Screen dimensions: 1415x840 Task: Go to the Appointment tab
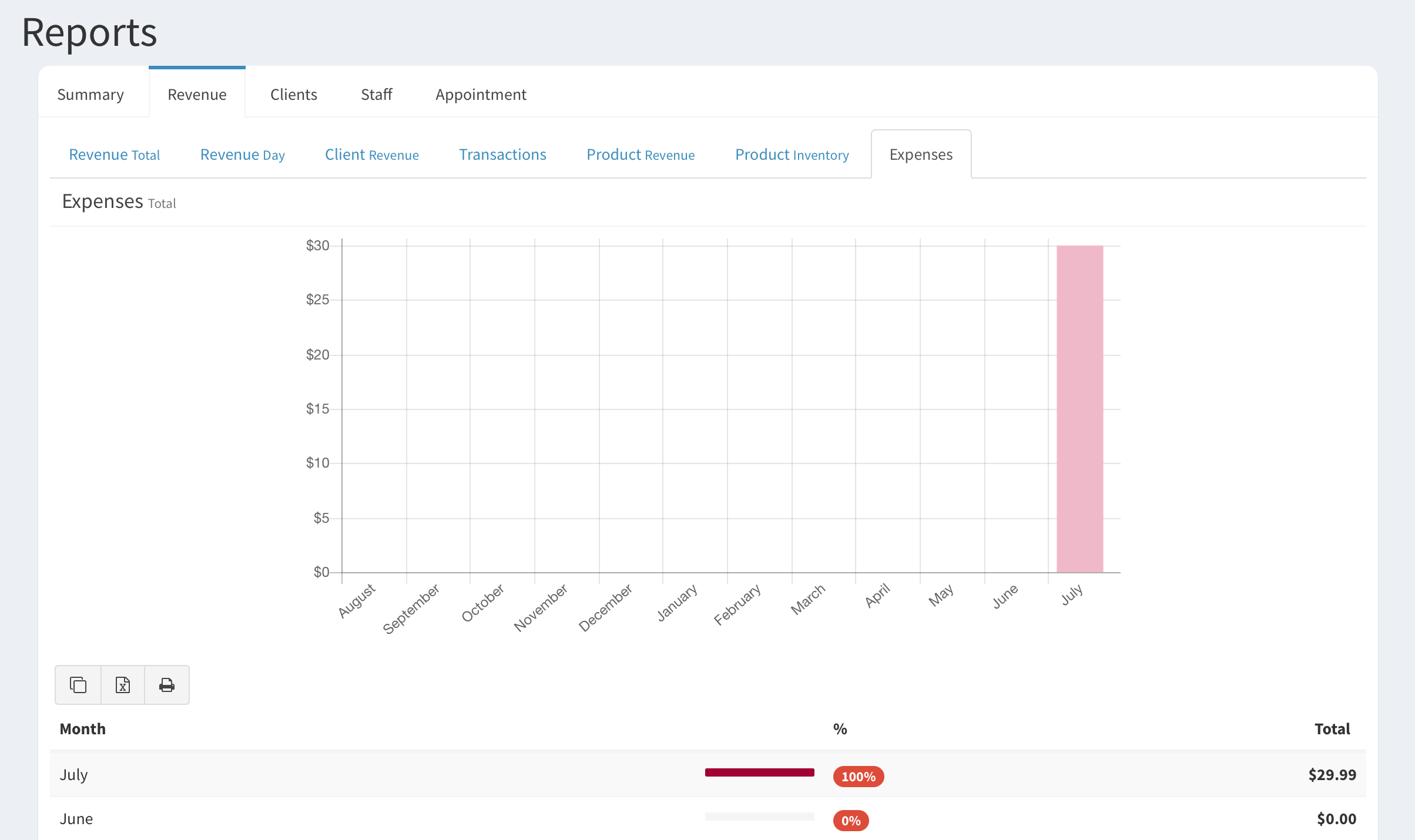click(481, 95)
